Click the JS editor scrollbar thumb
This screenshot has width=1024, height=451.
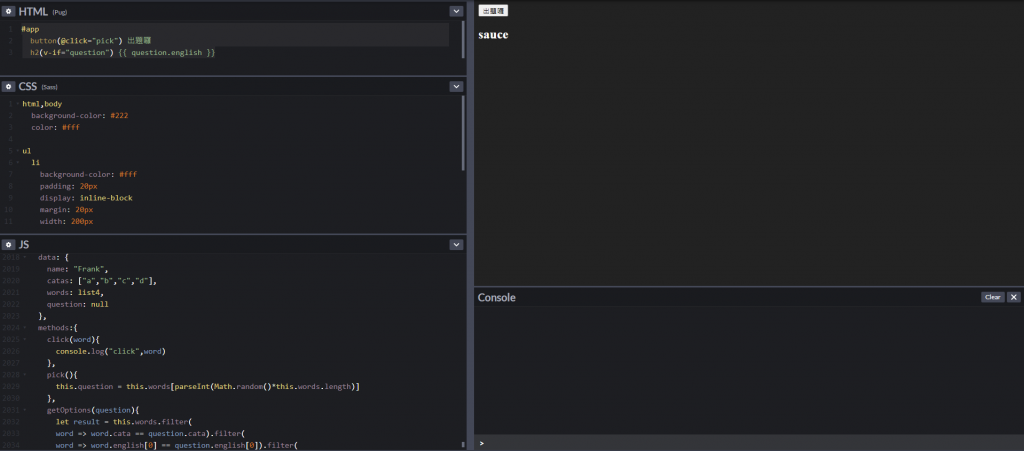[x=463, y=444]
